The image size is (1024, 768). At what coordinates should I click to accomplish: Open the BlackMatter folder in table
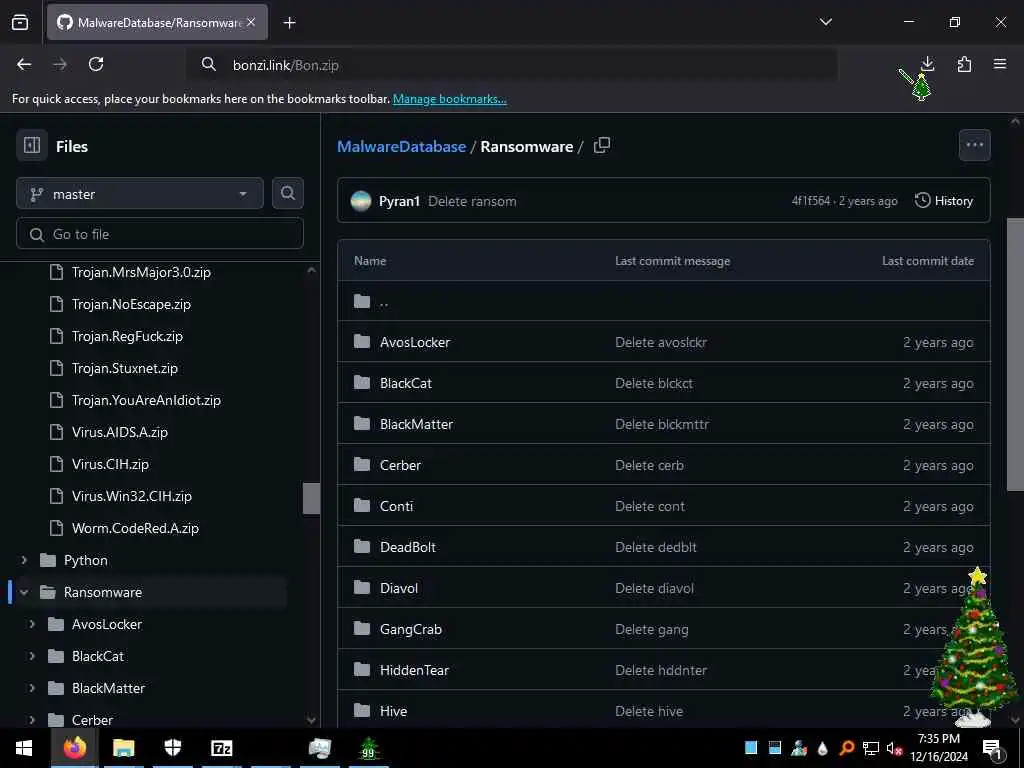(x=416, y=424)
